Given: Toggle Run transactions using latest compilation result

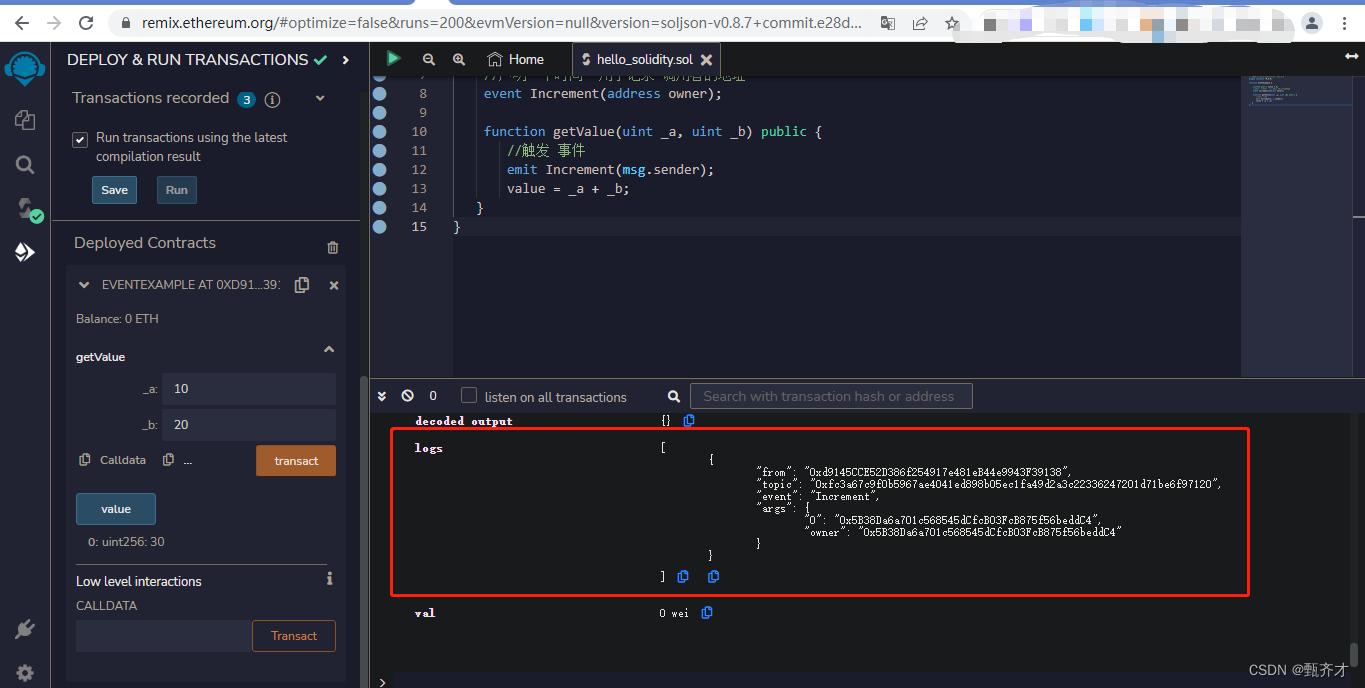Looking at the screenshot, I should pyautogui.click(x=80, y=140).
